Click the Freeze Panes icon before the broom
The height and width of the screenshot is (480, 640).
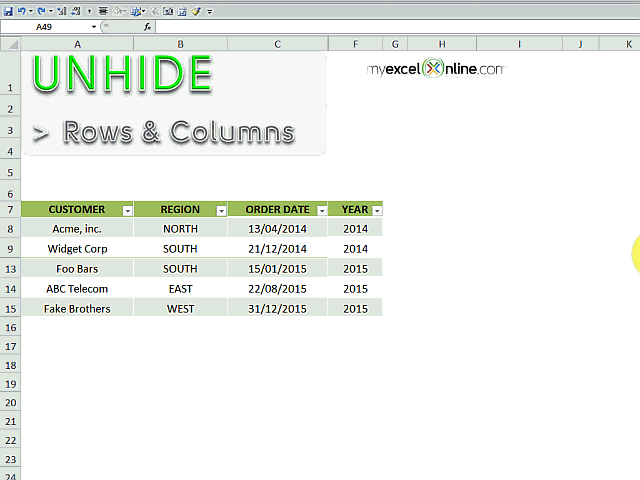point(182,11)
